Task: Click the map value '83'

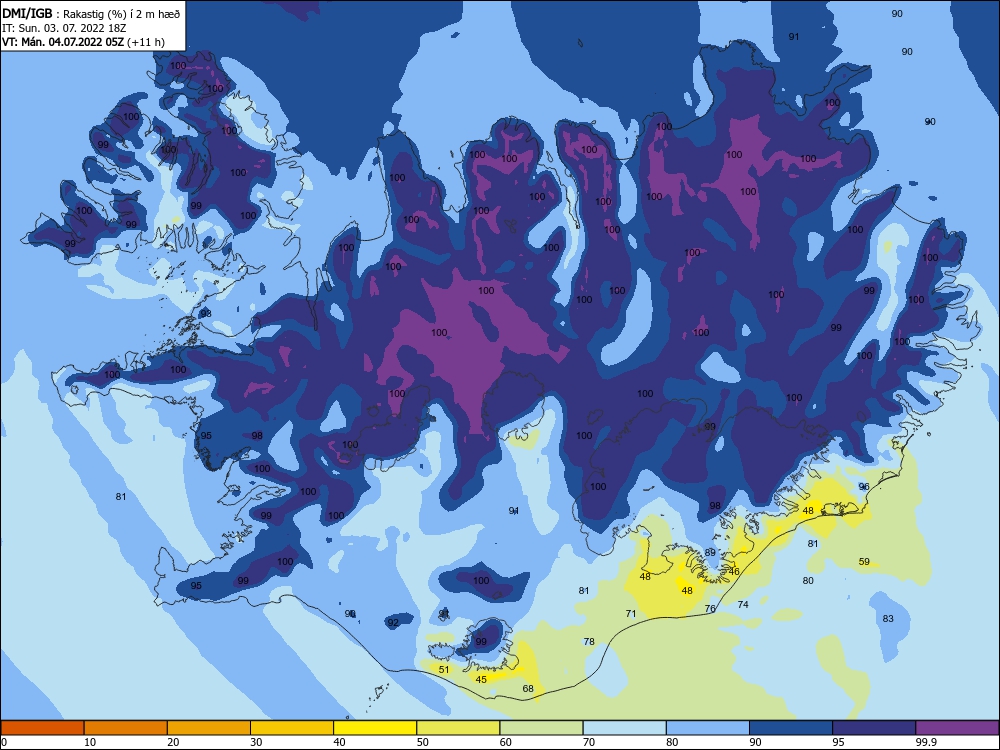Action: (888, 618)
